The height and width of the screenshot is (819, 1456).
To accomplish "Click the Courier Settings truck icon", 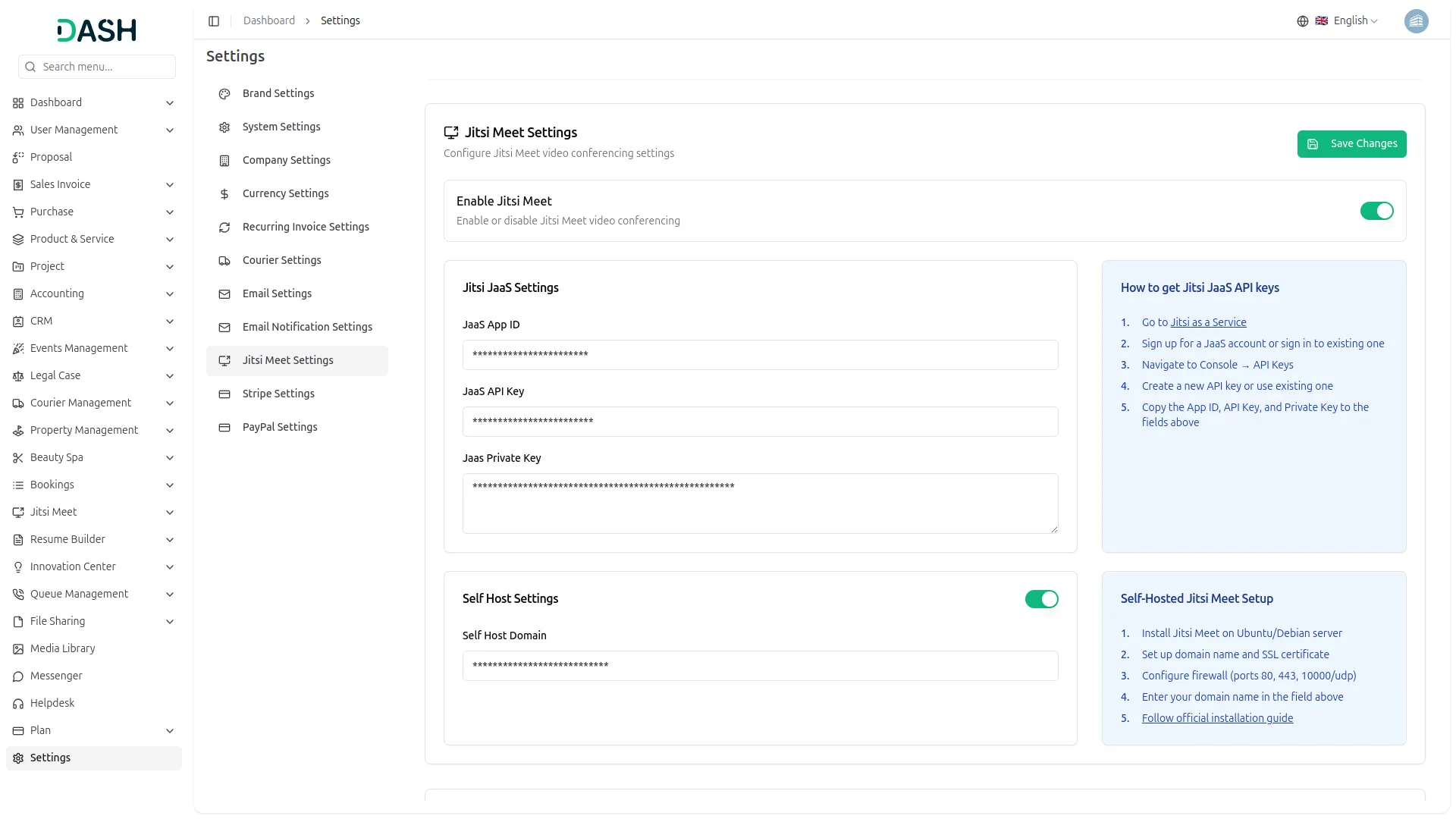I will pos(224,261).
